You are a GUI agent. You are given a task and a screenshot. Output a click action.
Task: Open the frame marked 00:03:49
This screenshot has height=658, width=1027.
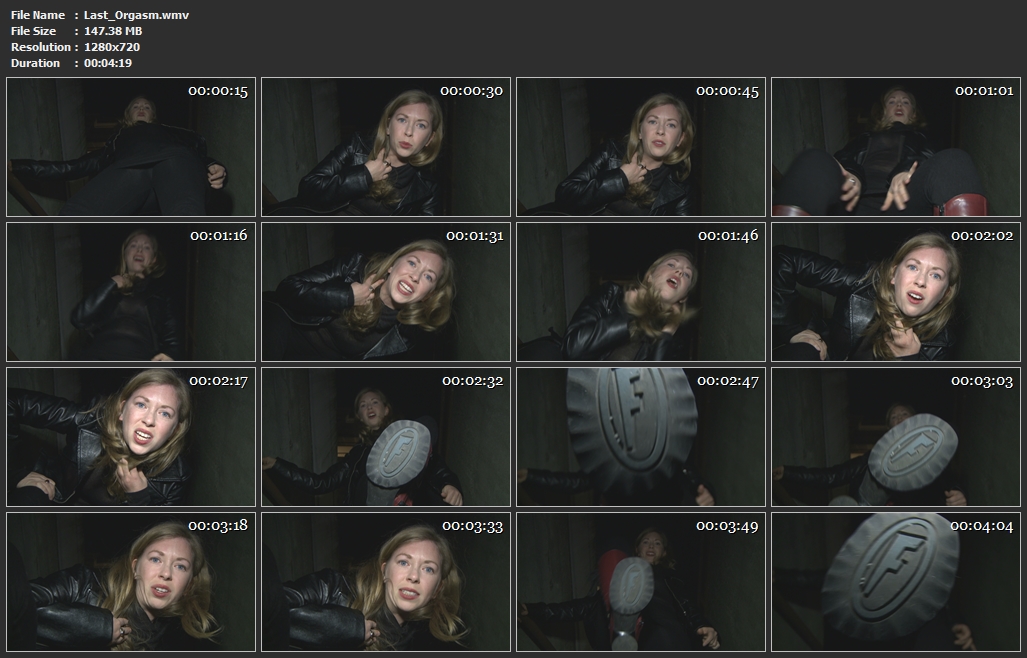pos(641,581)
